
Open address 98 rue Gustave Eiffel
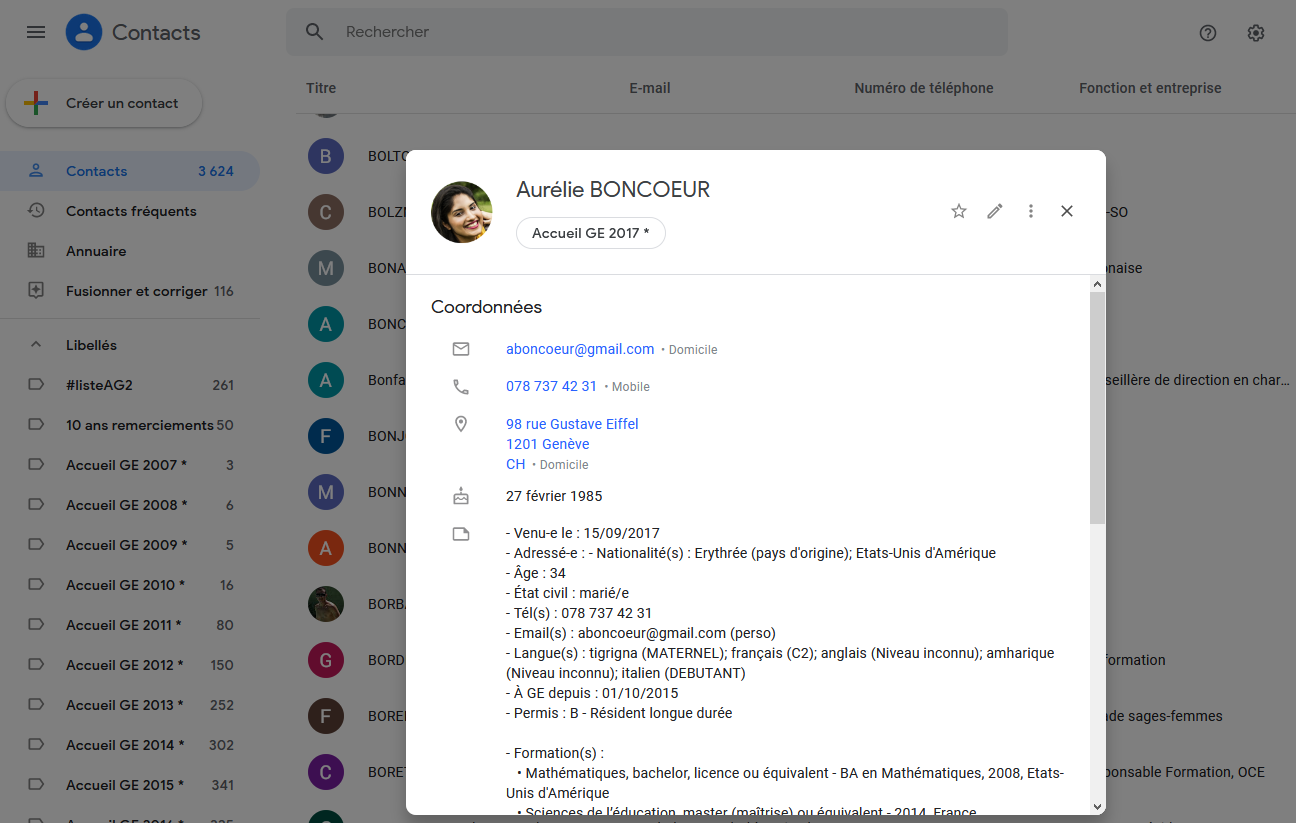pyautogui.click(x=572, y=424)
